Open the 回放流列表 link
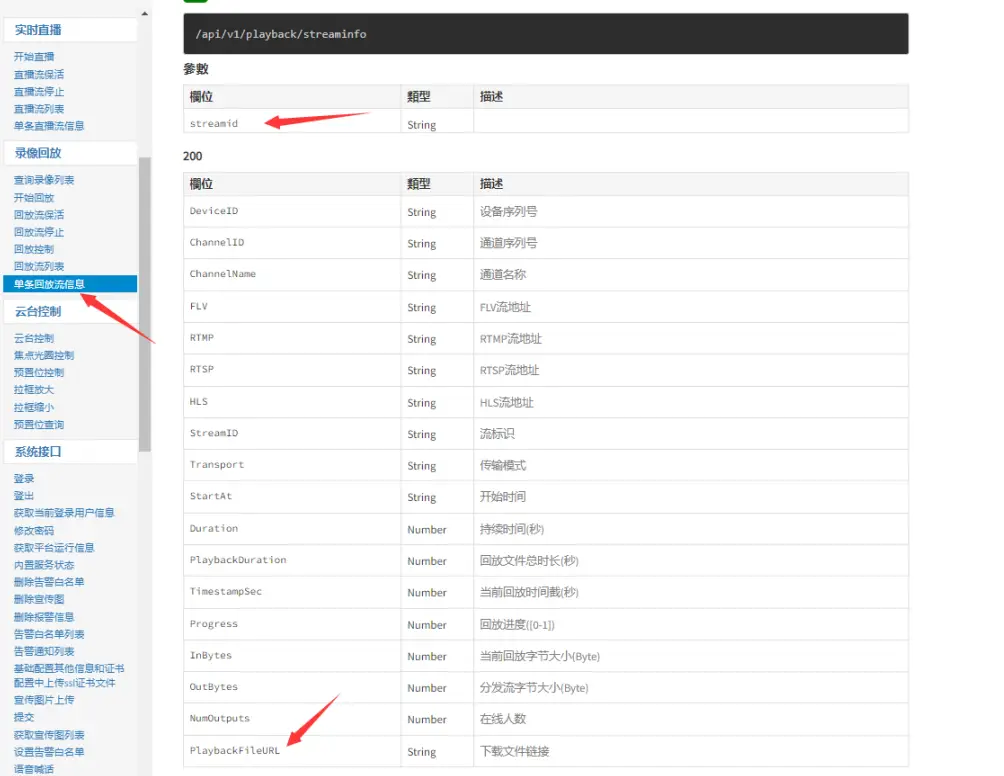1004x776 pixels. [39, 266]
